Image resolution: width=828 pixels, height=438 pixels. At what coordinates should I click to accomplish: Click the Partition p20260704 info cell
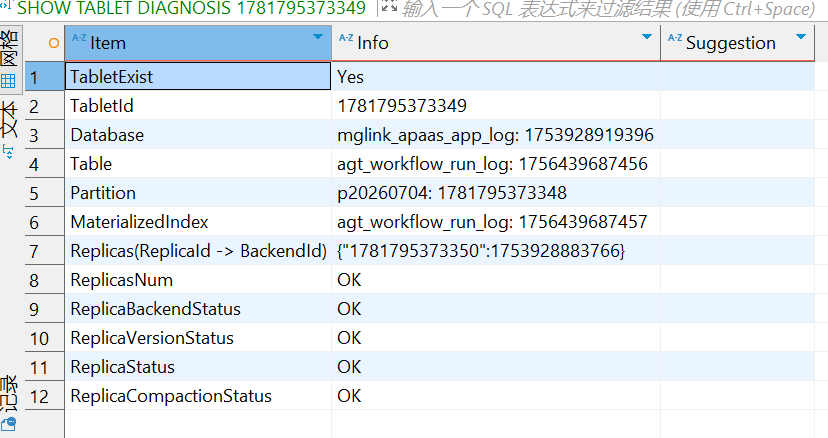coord(496,193)
